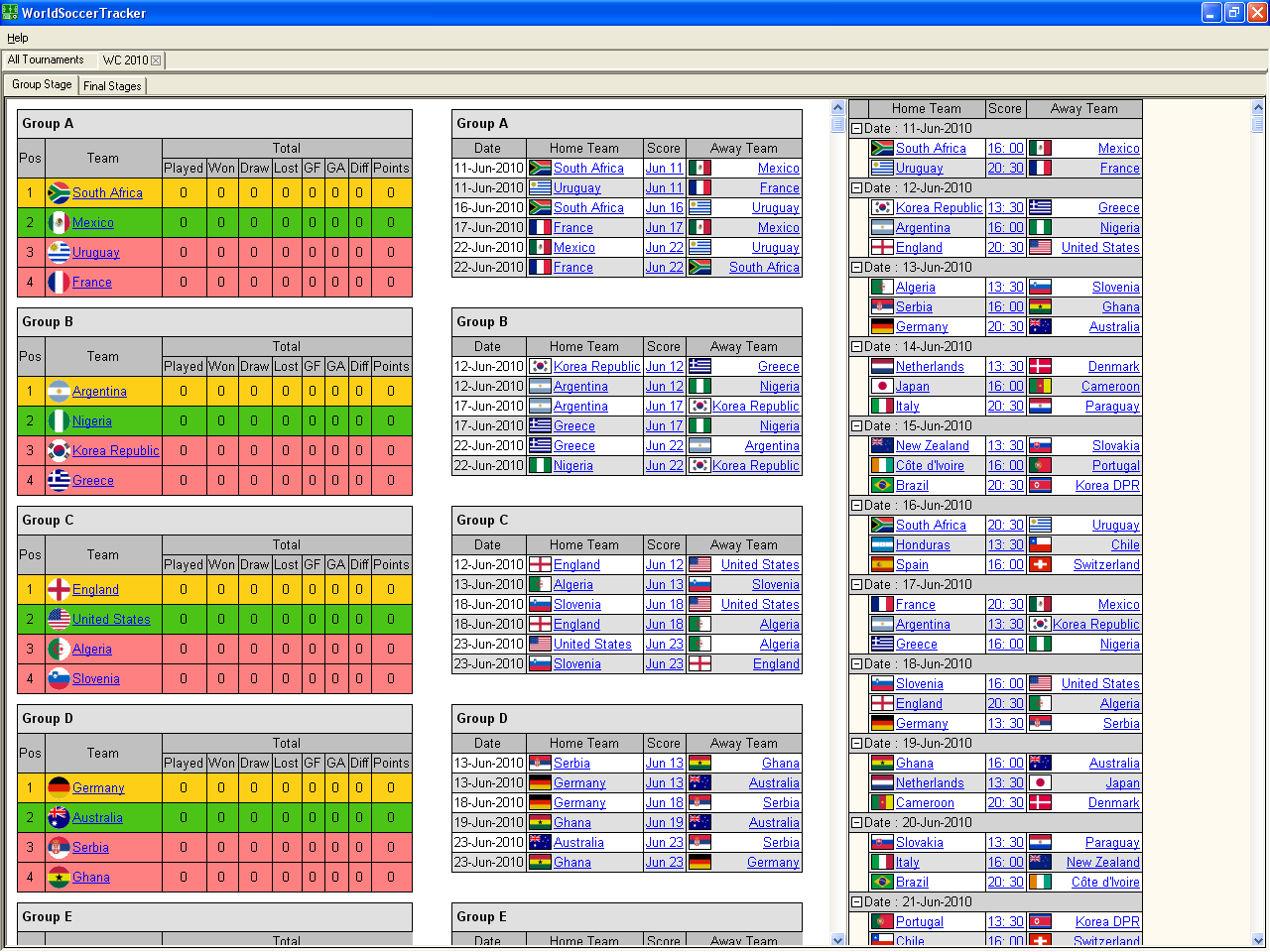Click Australia flag in Group D standings
1270x952 pixels.
pyautogui.click(x=59, y=817)
